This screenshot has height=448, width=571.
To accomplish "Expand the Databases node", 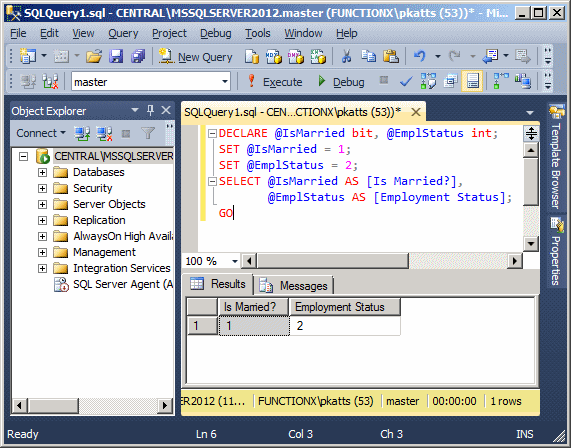I will coord(42,172).
